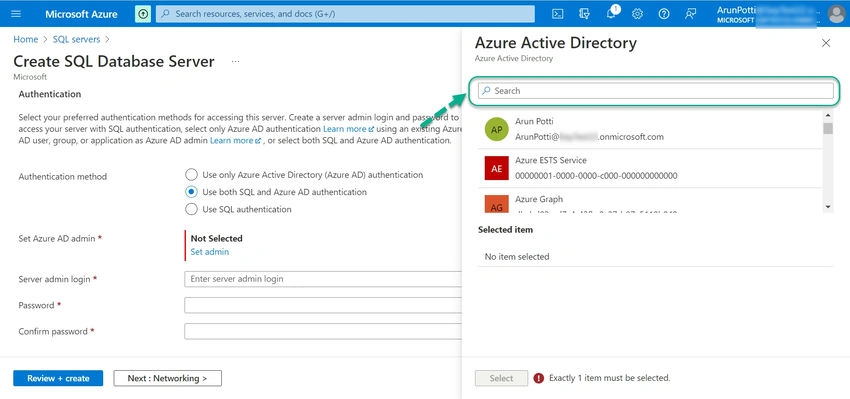Open the Help question mark icon
This screenshot has width=850, height=399.
point(664,14)
